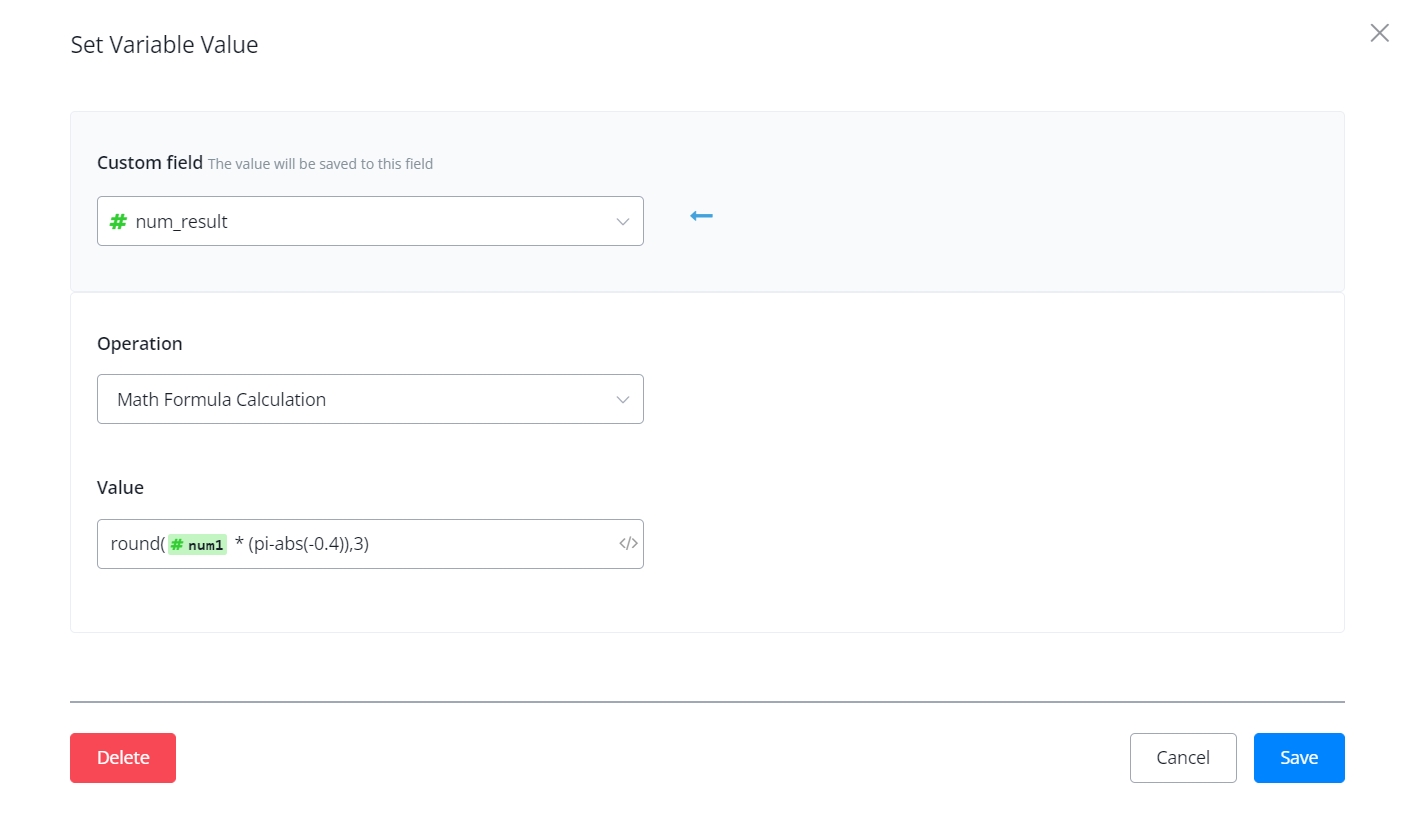Expand the Operation chevron arrow
1416x813 pixels.
[622, 400]
